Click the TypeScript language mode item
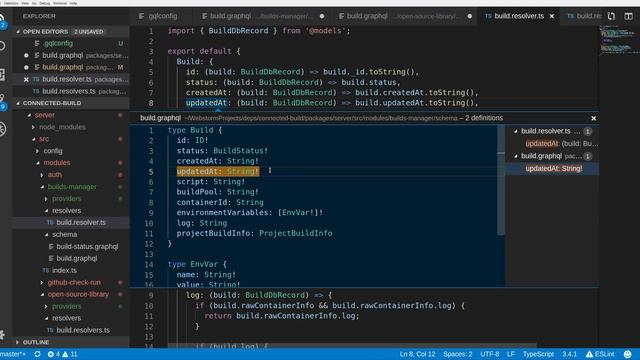640x360 pixels. [x=538, y=354]
